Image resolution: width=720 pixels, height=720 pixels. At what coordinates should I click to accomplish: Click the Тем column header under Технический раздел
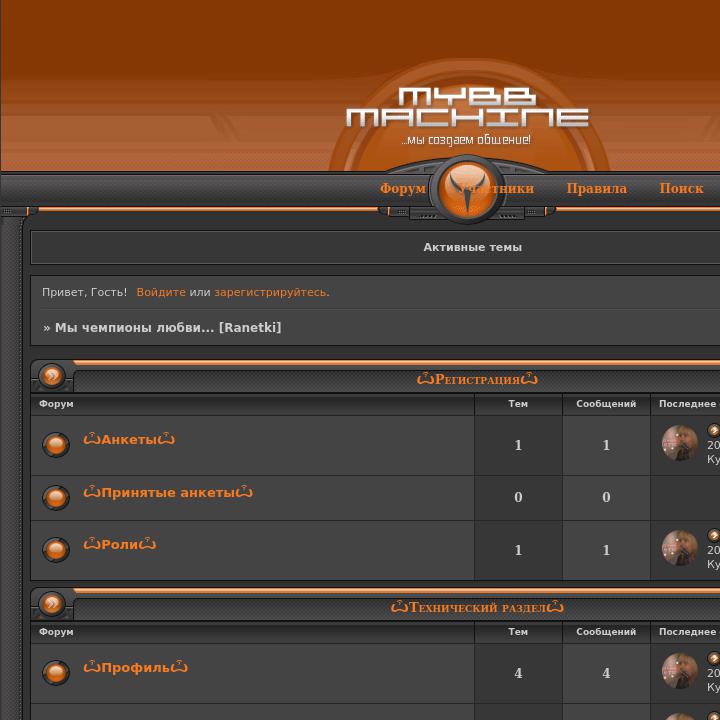tap(518, 631)
